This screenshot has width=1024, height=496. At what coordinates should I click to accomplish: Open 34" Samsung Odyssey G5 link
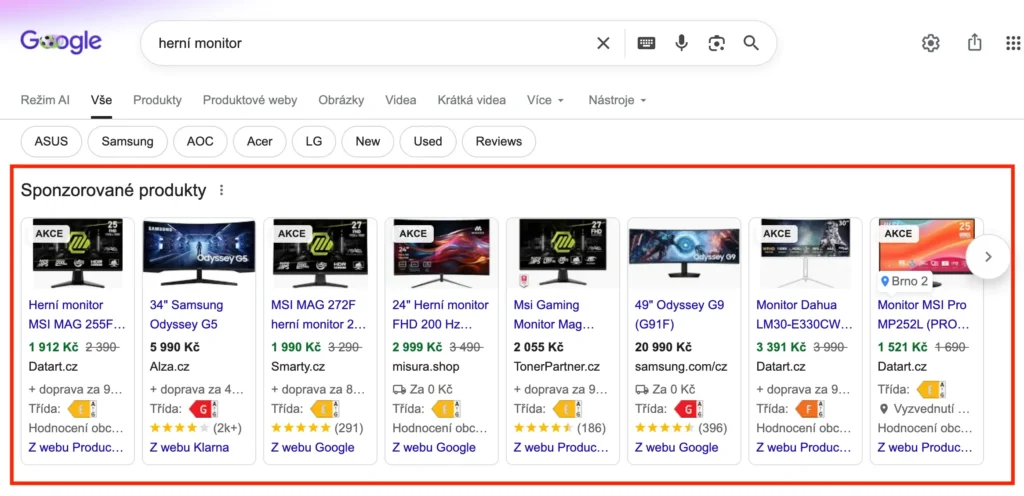(187, 315)
